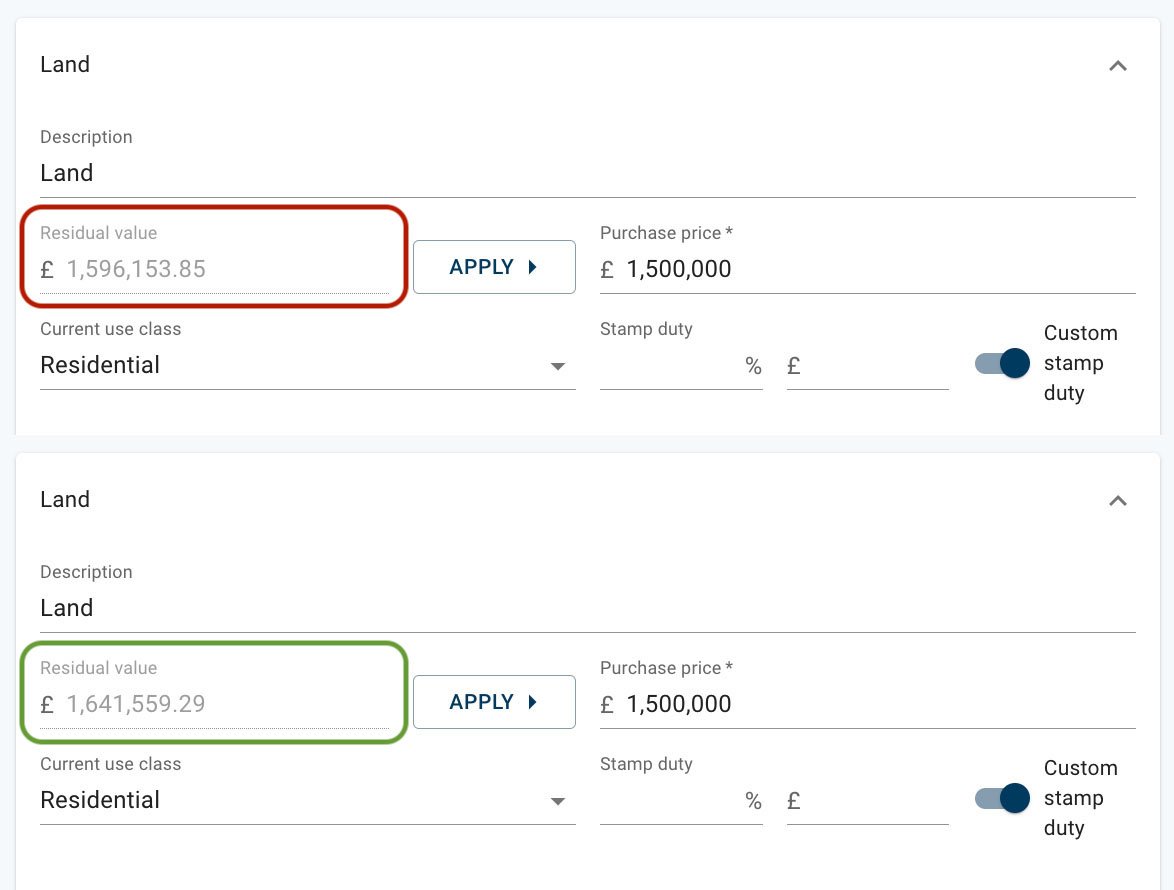
Task: Click Purchase price field in upper panel
Action: tap(878, 269)
